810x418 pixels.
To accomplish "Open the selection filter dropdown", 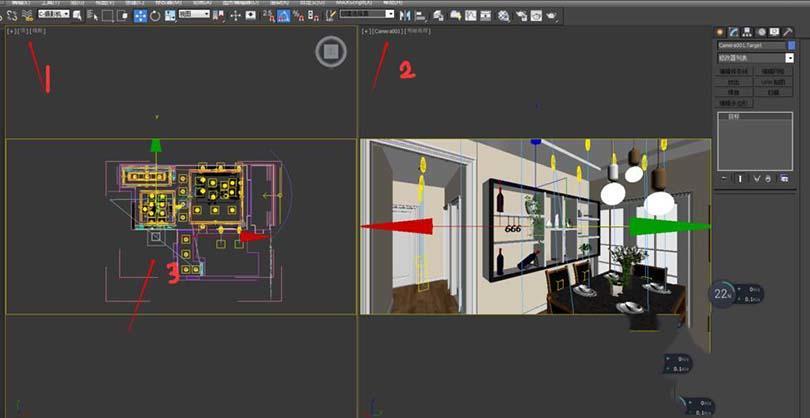I will [53, 14].
